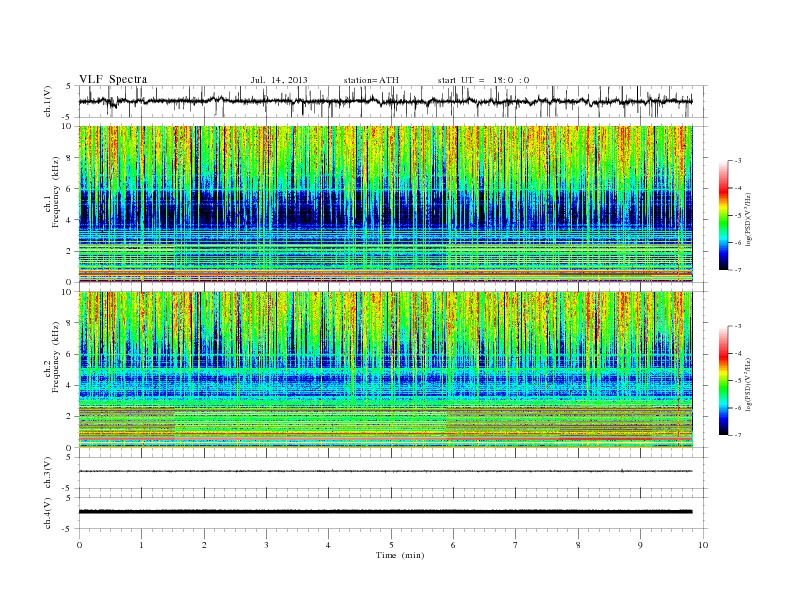Click the "3" tick on the time axis
This screenshot has width=792, height=612.
pos(266,545)
